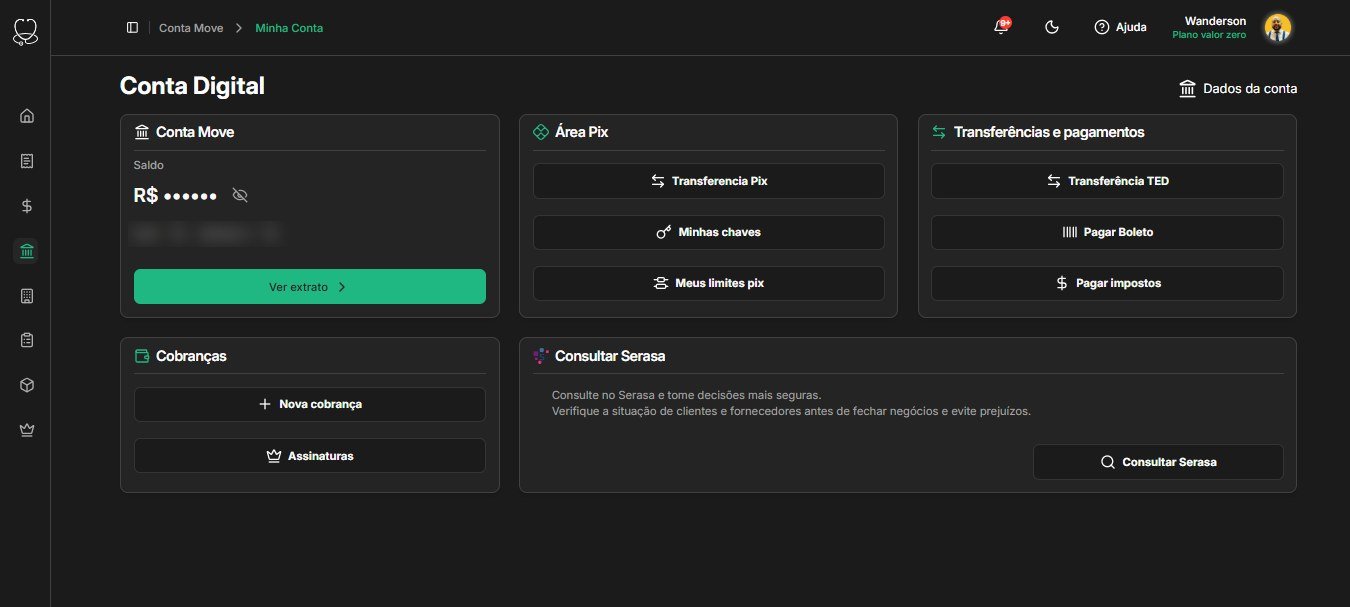This screenshot has height=607, width=1350.
Task: Open the Ajuda help link
Action: point(1121,28)
